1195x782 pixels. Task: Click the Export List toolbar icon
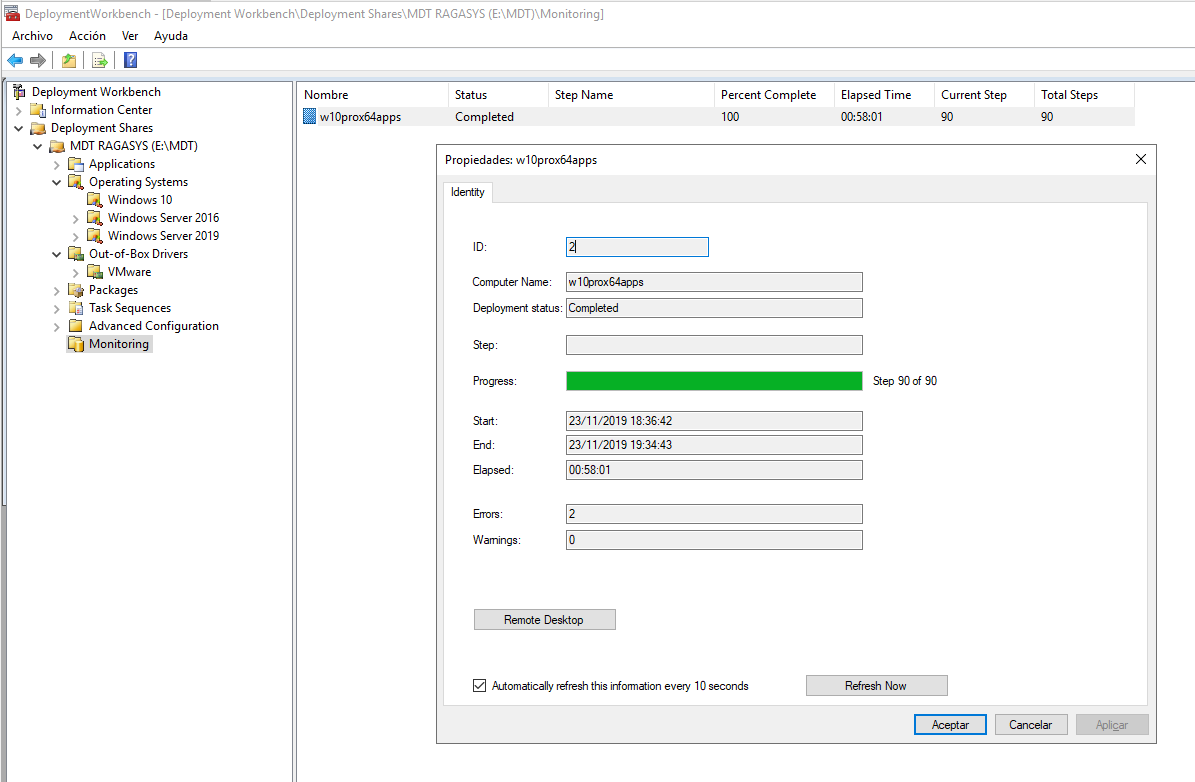point(99,60)
